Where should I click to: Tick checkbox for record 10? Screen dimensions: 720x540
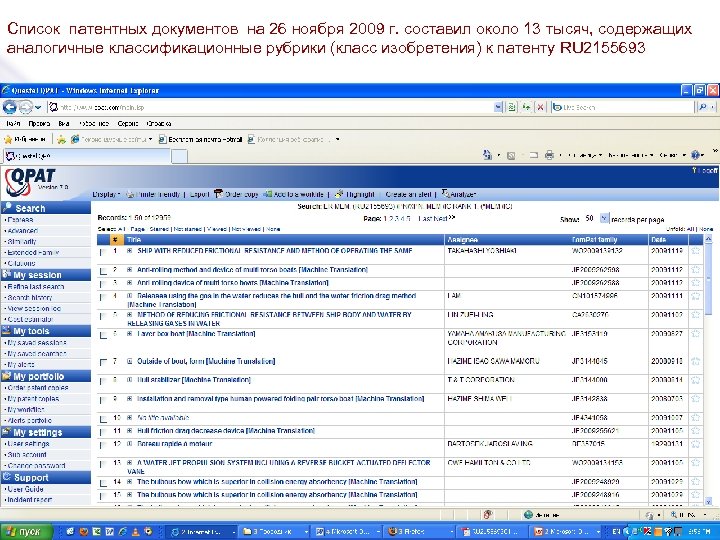click(x=103, y=419)
